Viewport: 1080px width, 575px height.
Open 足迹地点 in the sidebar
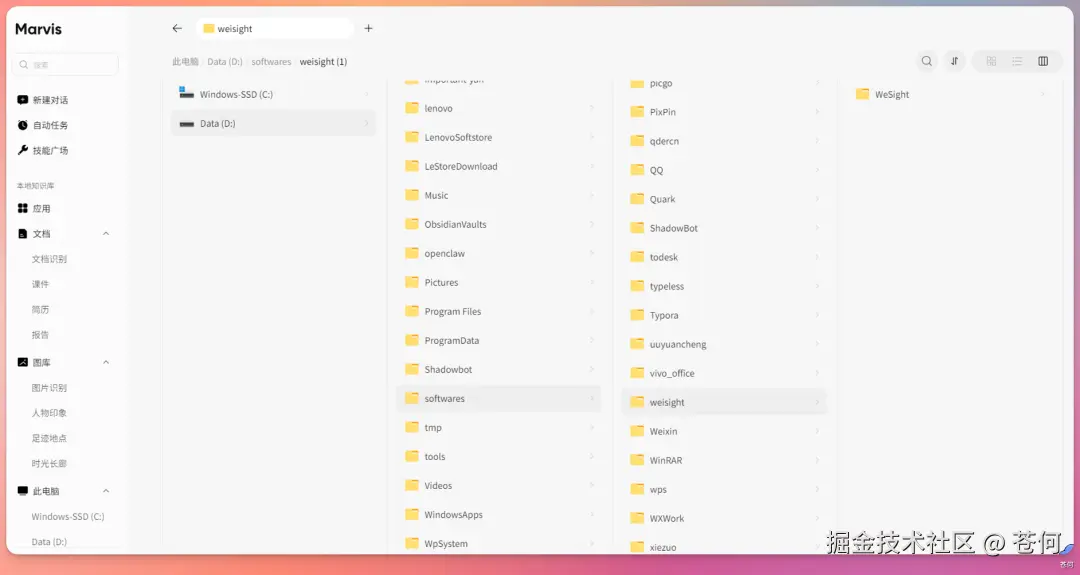pyautogui.click(x=49, y=438)
